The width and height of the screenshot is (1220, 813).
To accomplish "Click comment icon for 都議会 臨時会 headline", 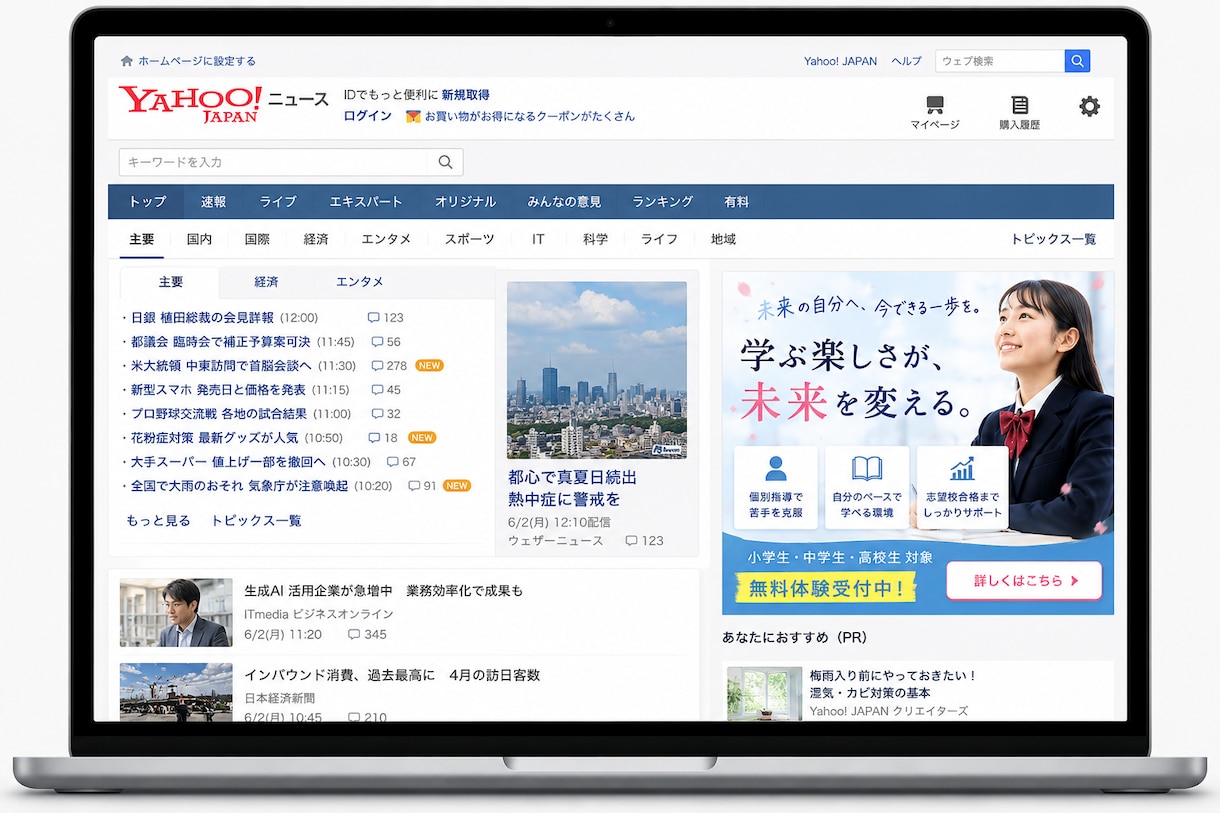I will [x=377, y=342].
